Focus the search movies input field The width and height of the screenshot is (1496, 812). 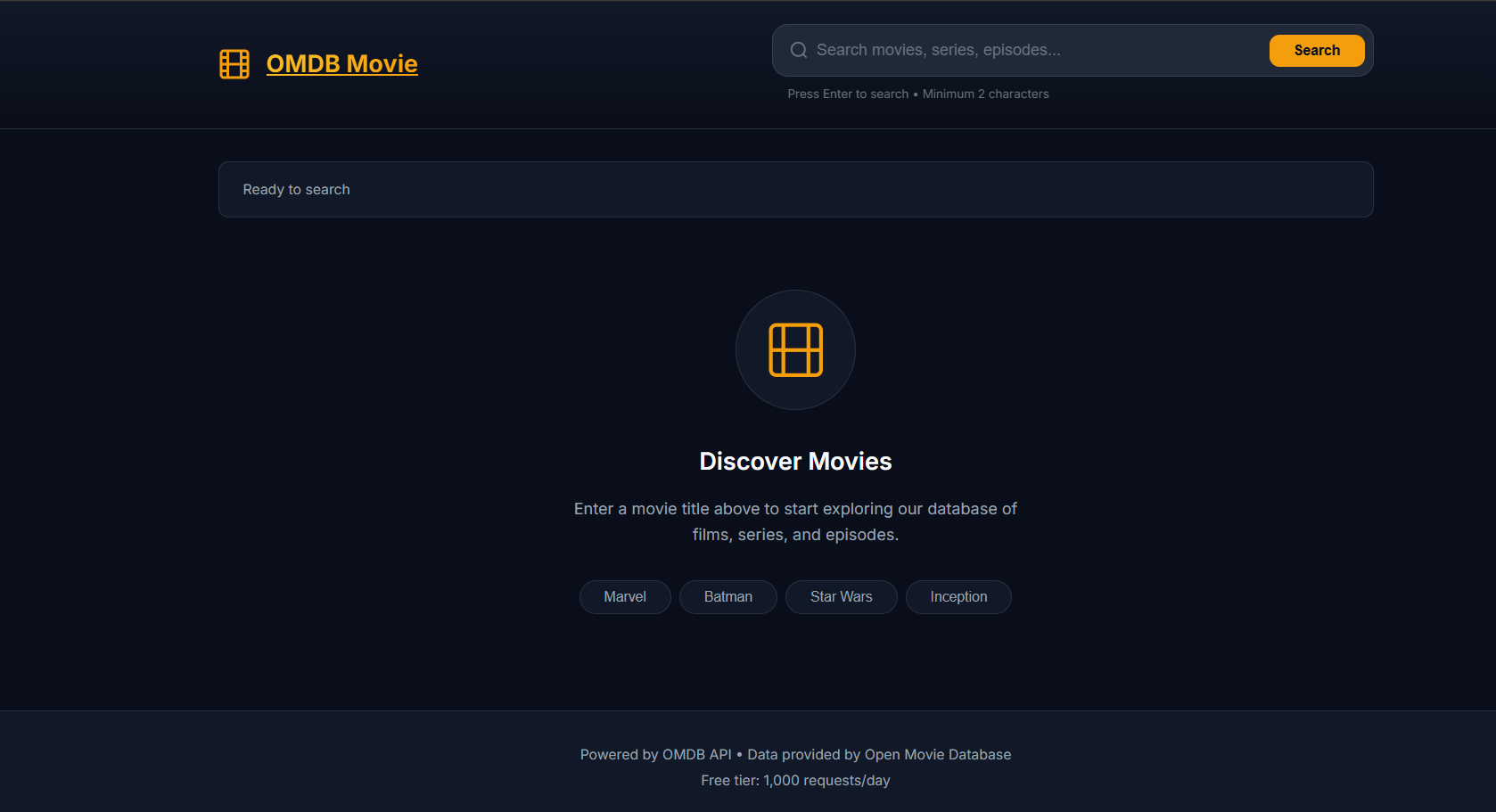coord(1038,50)
